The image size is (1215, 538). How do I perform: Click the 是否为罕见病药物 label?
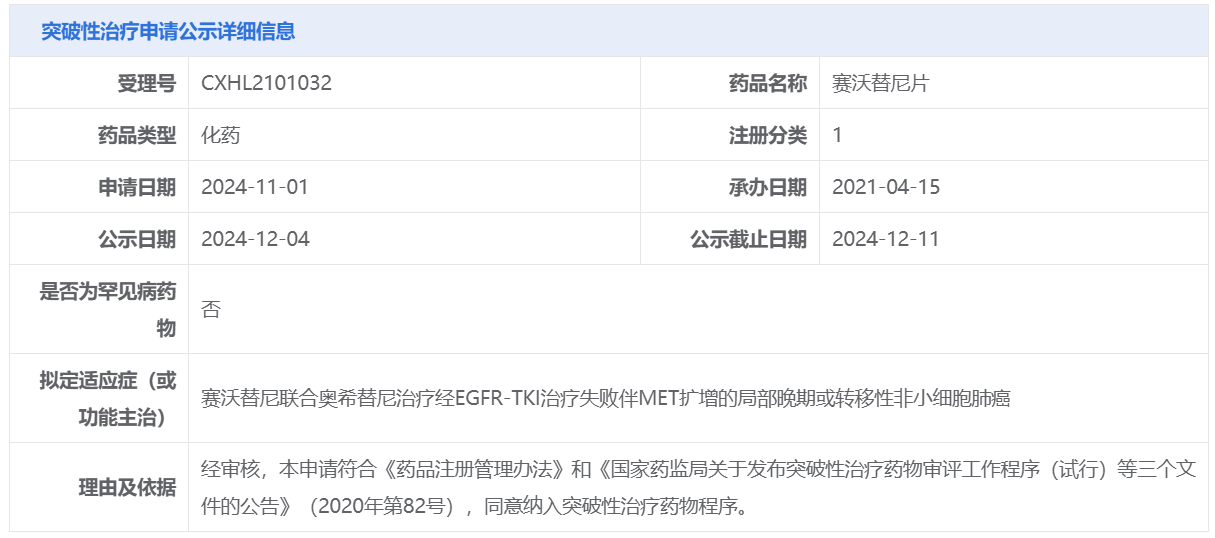108,309
